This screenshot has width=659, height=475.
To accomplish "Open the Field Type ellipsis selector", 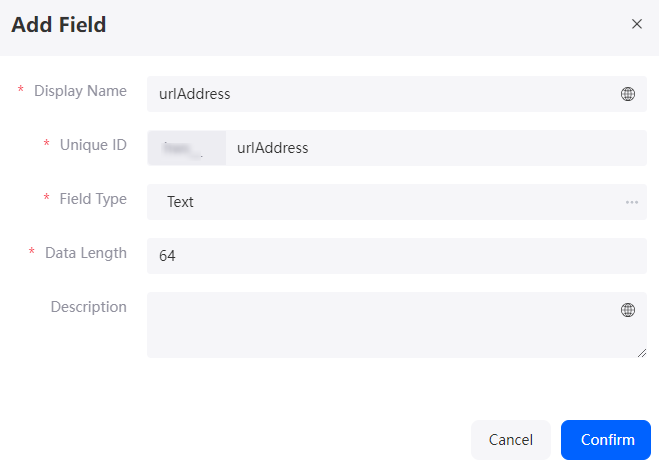I will click(x=632, y=202).
